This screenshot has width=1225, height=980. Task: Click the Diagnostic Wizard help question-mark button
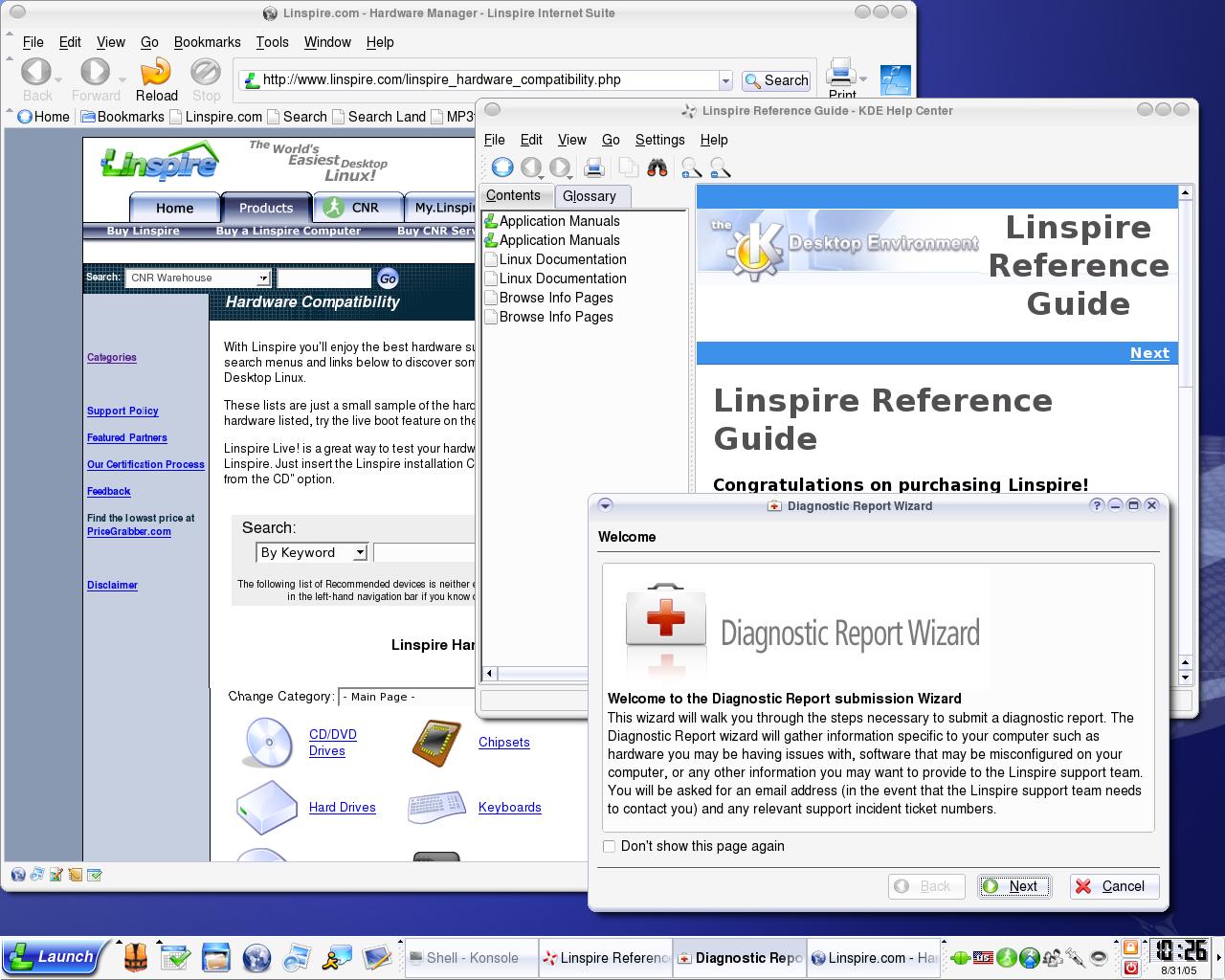point(1097,505)
